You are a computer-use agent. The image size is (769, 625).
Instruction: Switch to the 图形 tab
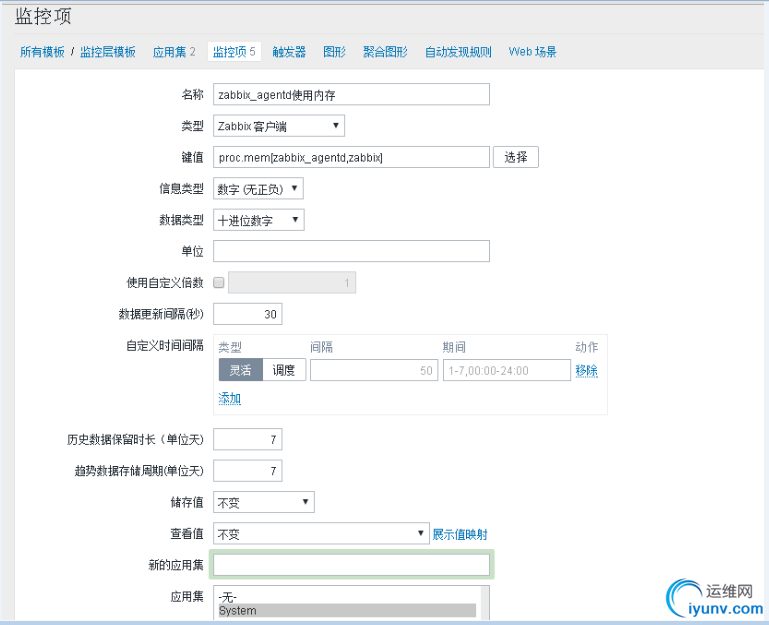(x=334, y=52)
